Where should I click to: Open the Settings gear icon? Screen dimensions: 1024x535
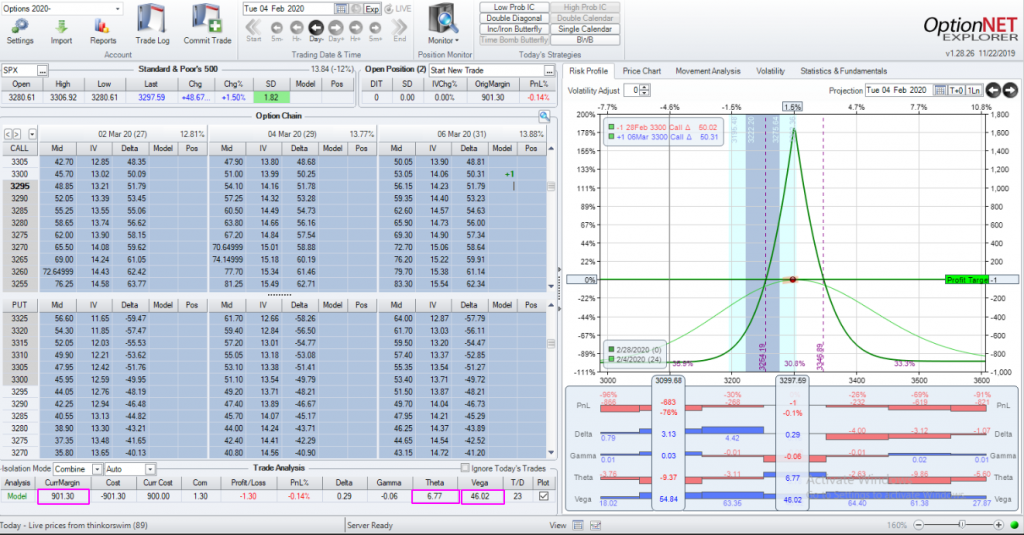click(20, 26)
